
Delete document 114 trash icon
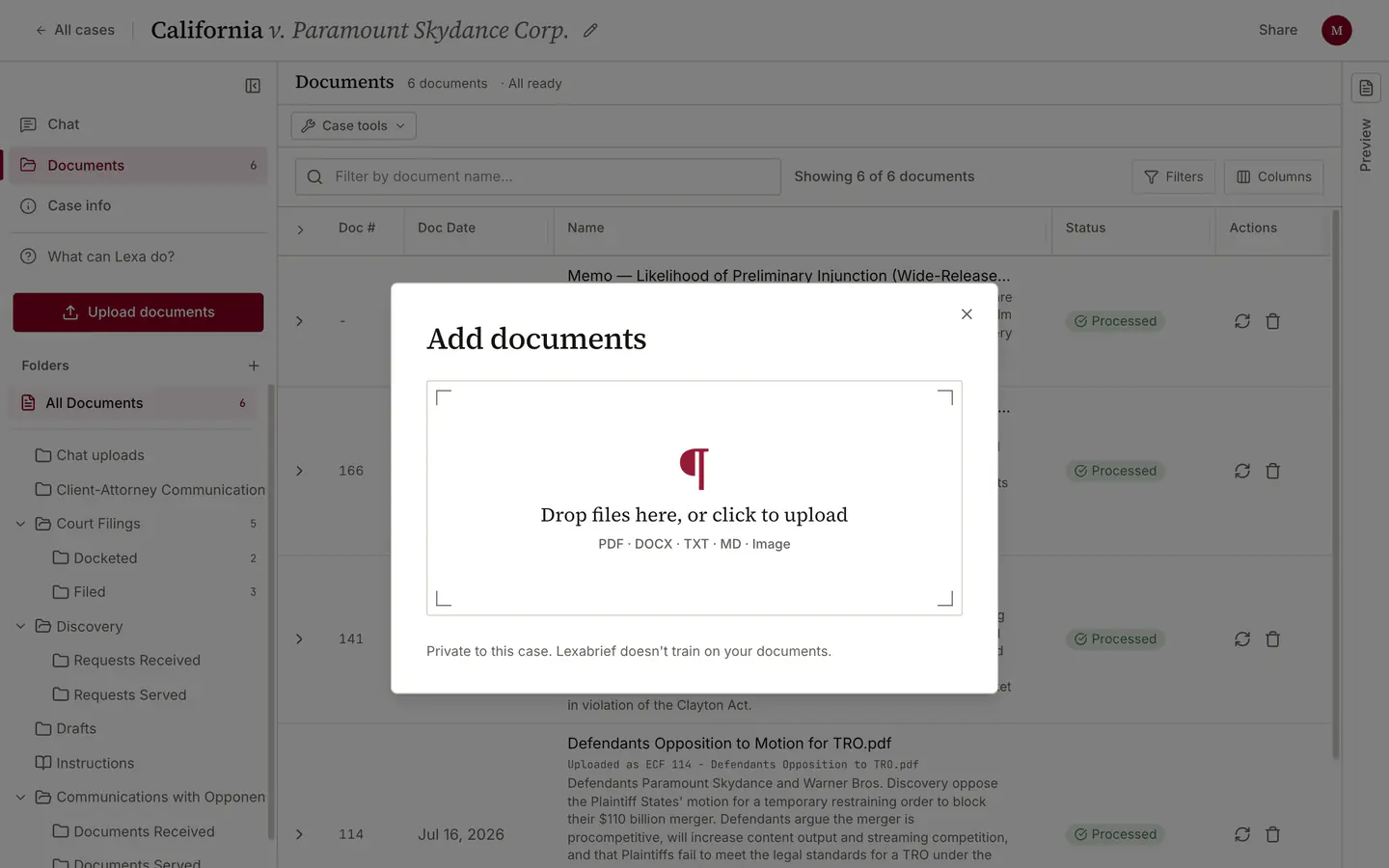[1273, 834]
